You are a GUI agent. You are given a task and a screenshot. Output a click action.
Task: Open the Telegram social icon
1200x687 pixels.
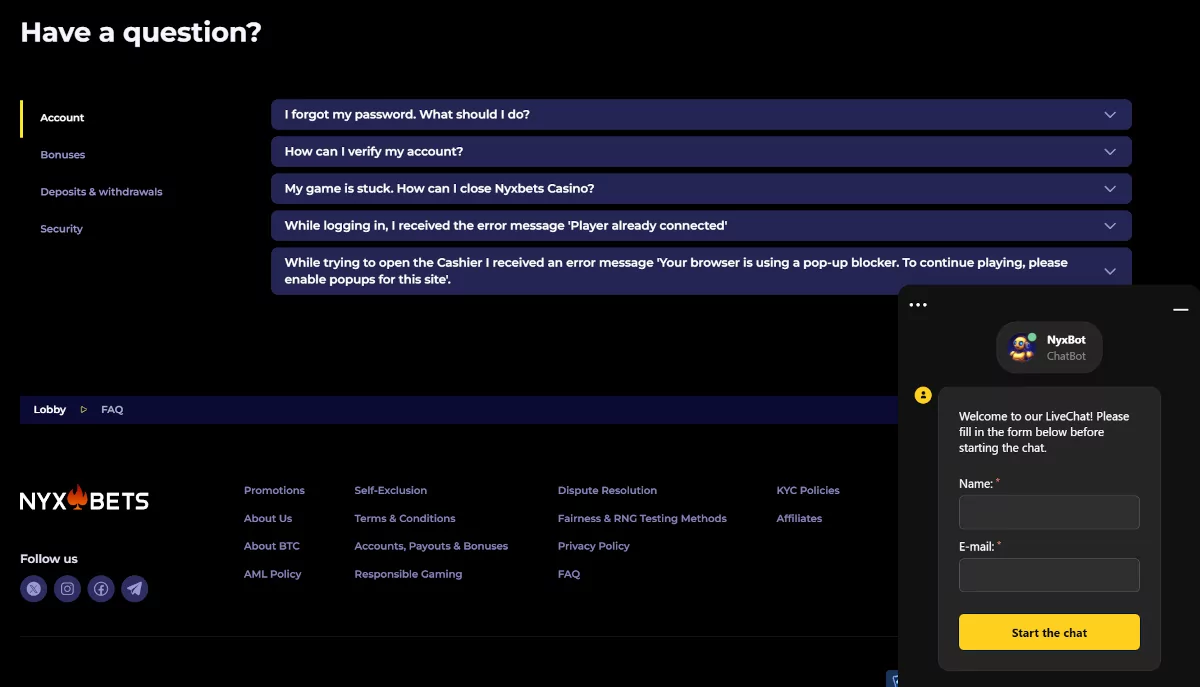[135, 589]
